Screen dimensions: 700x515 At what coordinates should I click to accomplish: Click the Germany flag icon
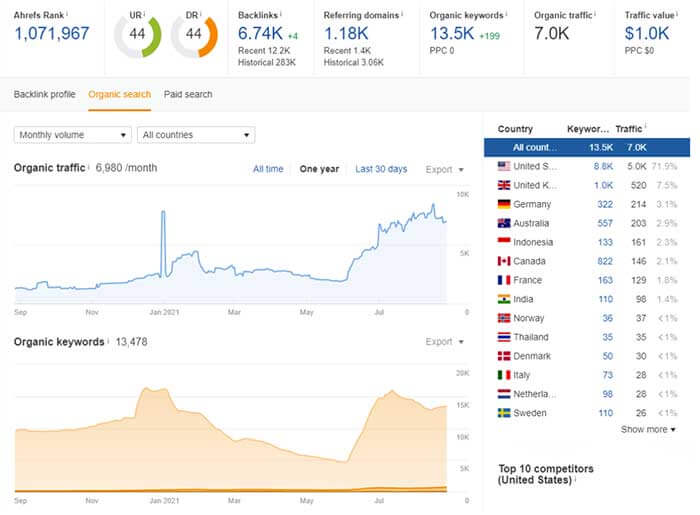[x=504, y=204]
